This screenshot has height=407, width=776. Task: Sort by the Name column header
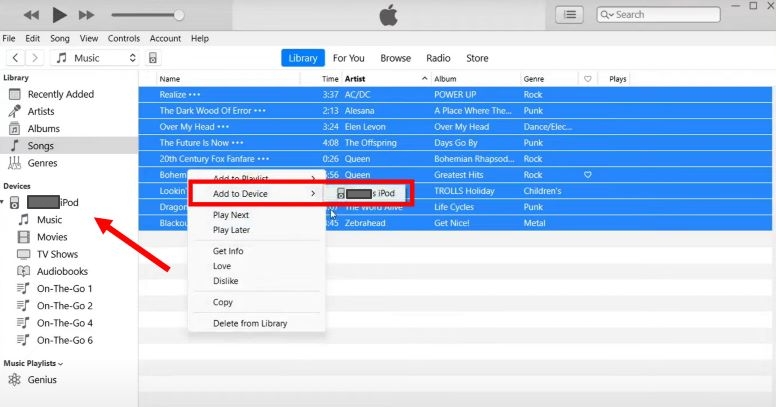coord(169,79)
